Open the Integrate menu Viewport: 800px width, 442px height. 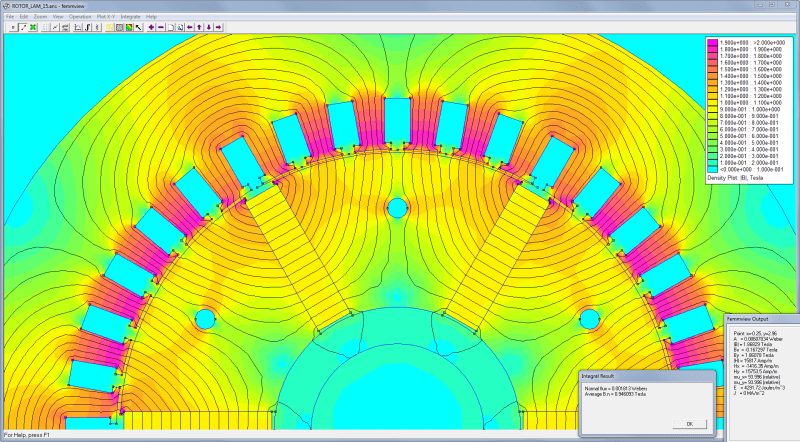pos(131,17)
